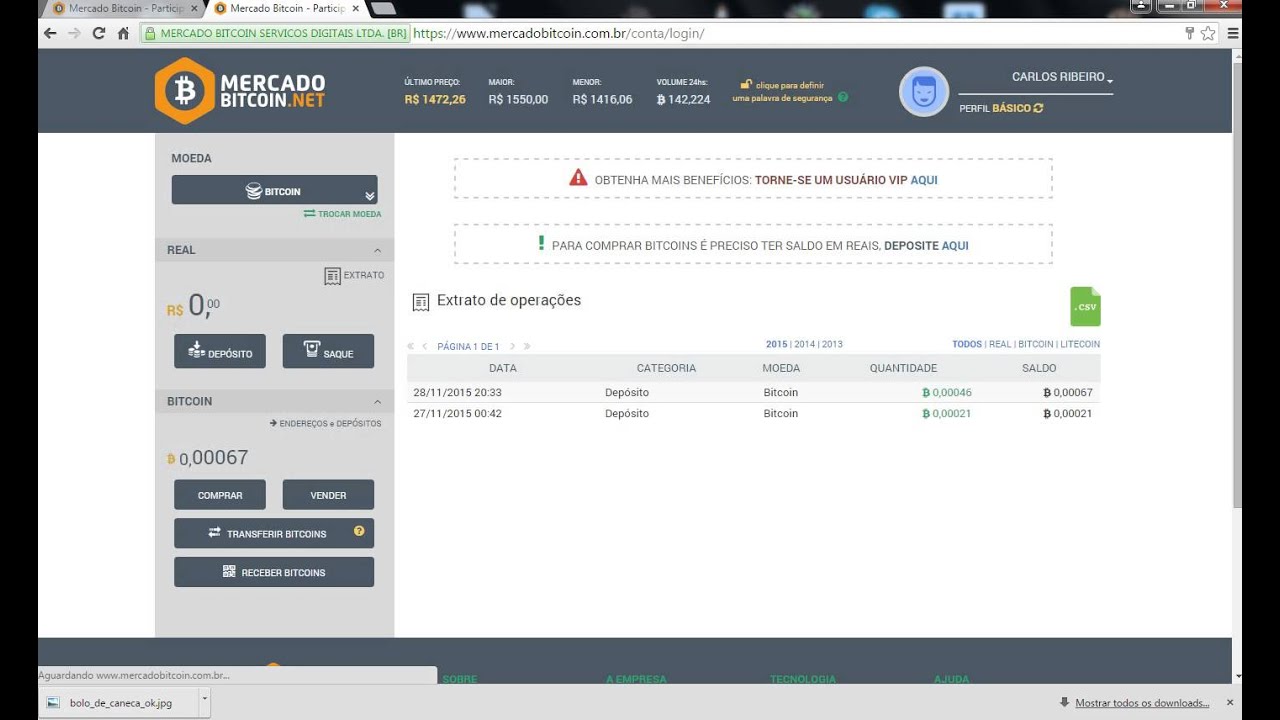The width and height of the screenshot is (1280, 720).
Task: Click the RECEBER BITCOINS button
Action: coord(274,572)
